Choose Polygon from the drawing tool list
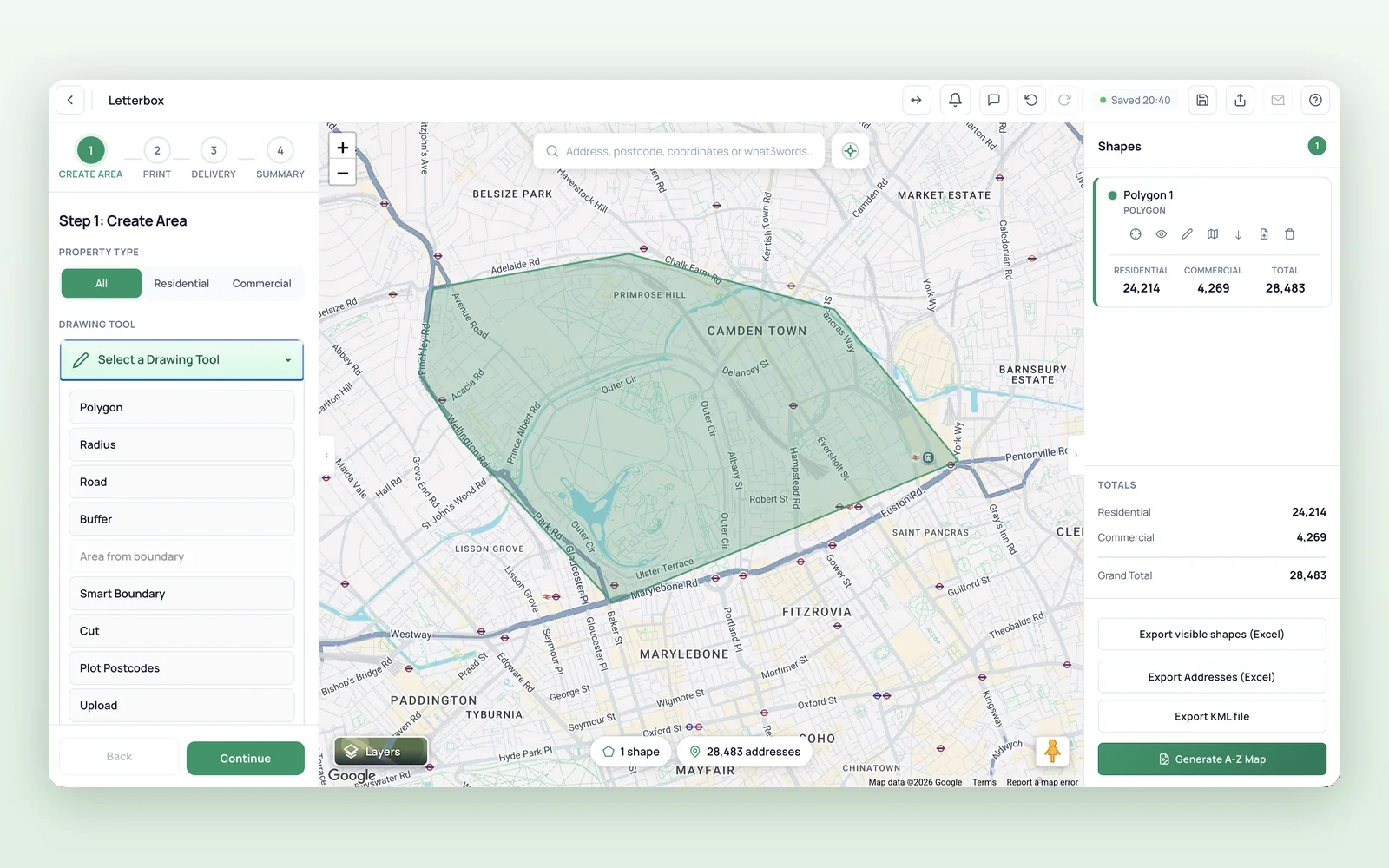 click(181, 407)
